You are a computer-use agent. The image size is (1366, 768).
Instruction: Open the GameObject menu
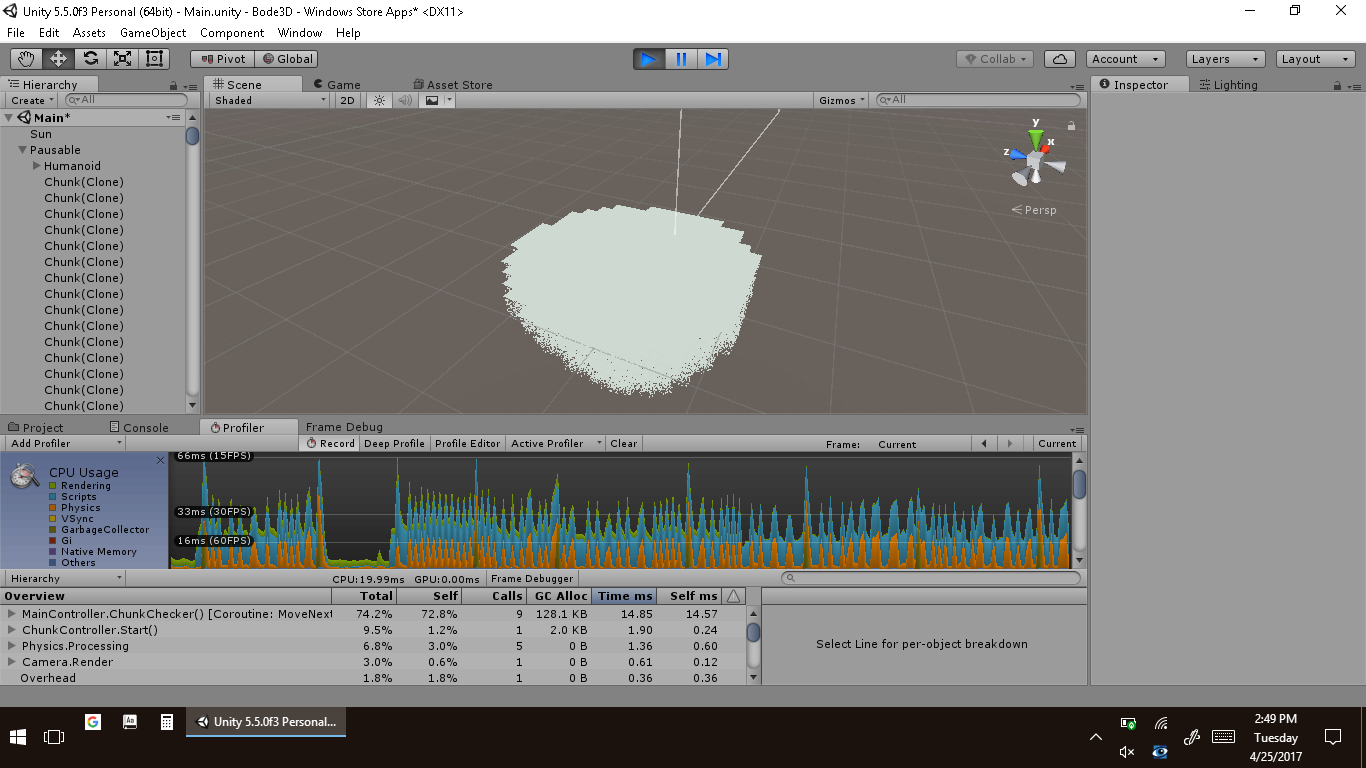[153, 33]
